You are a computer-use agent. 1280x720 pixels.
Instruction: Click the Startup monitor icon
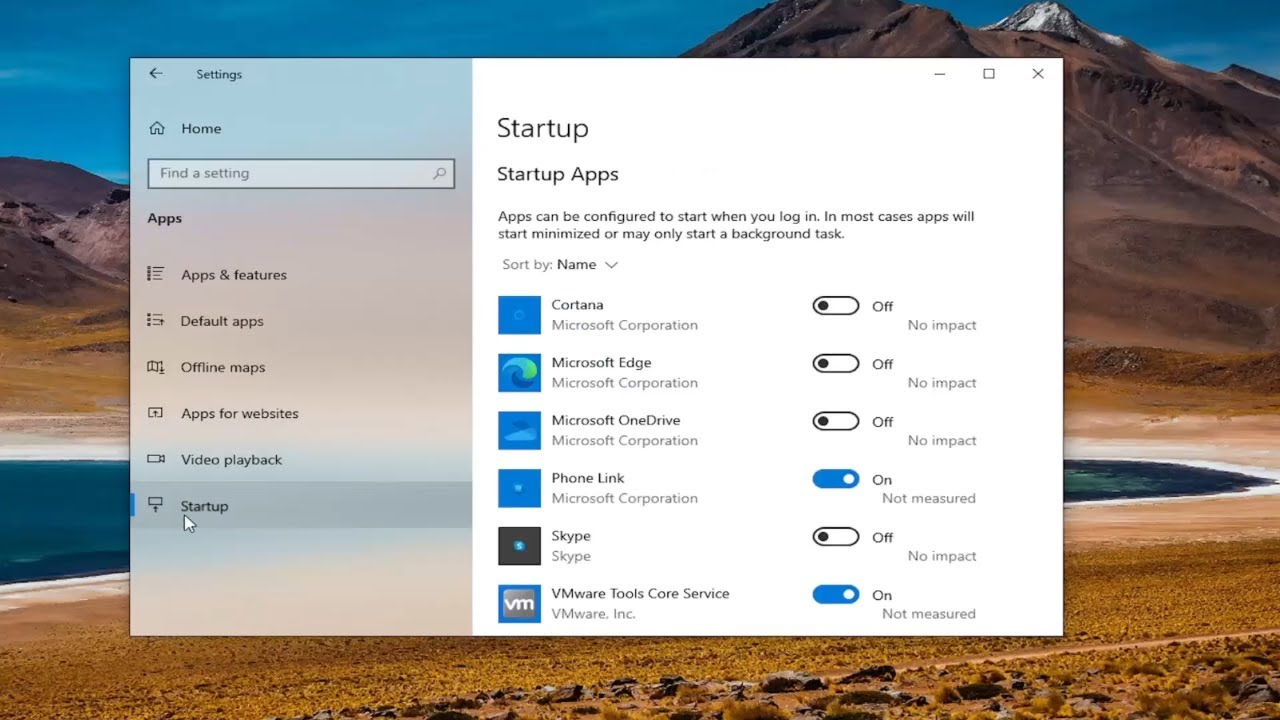pyautogui.click(x=155, y=505)
